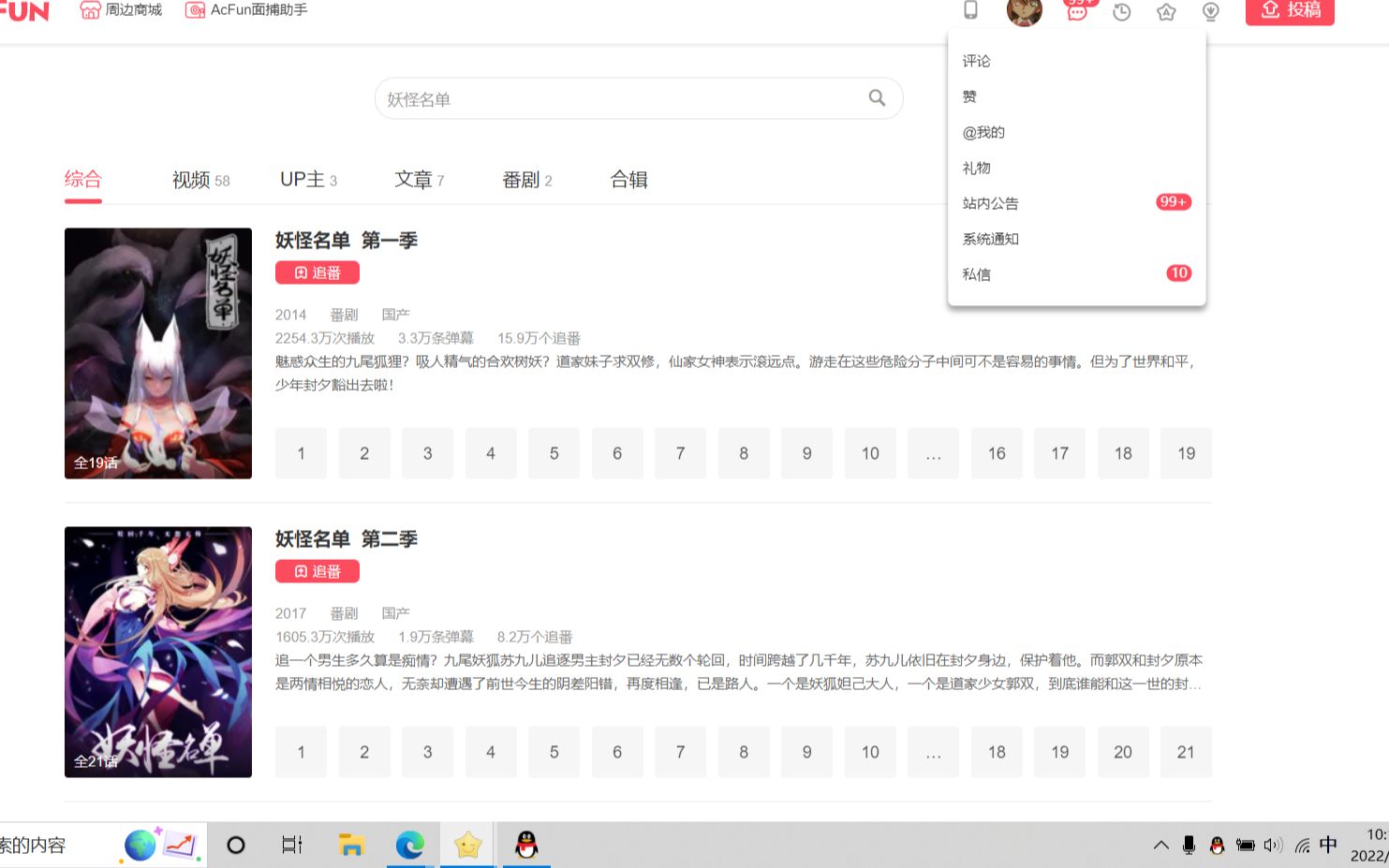Open watch history clock icon
Image resolution: width=1389 pixels, height=868 pixels.
(1122, 12)
